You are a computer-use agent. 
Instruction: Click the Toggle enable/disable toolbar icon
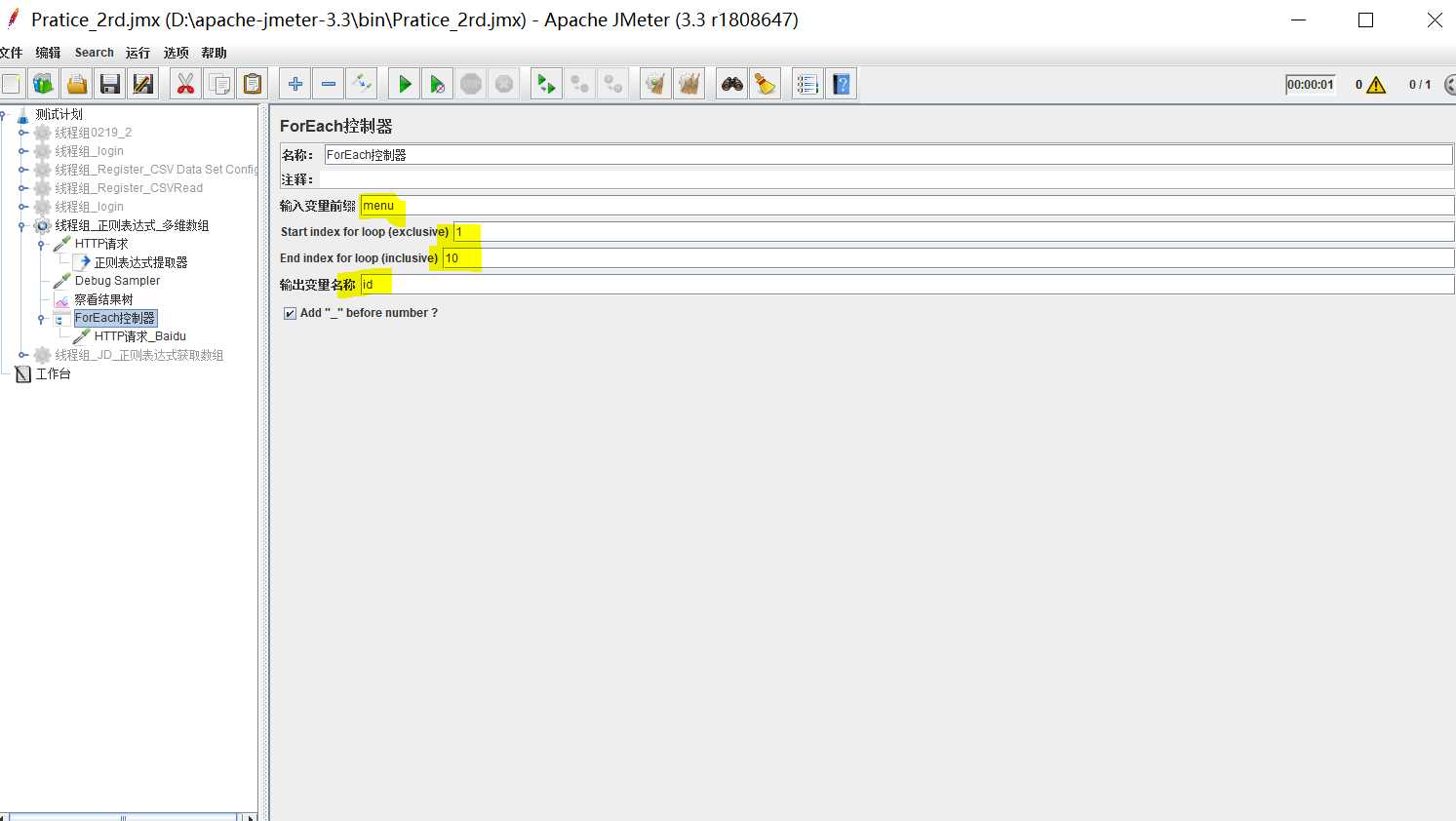click(362, 85)
